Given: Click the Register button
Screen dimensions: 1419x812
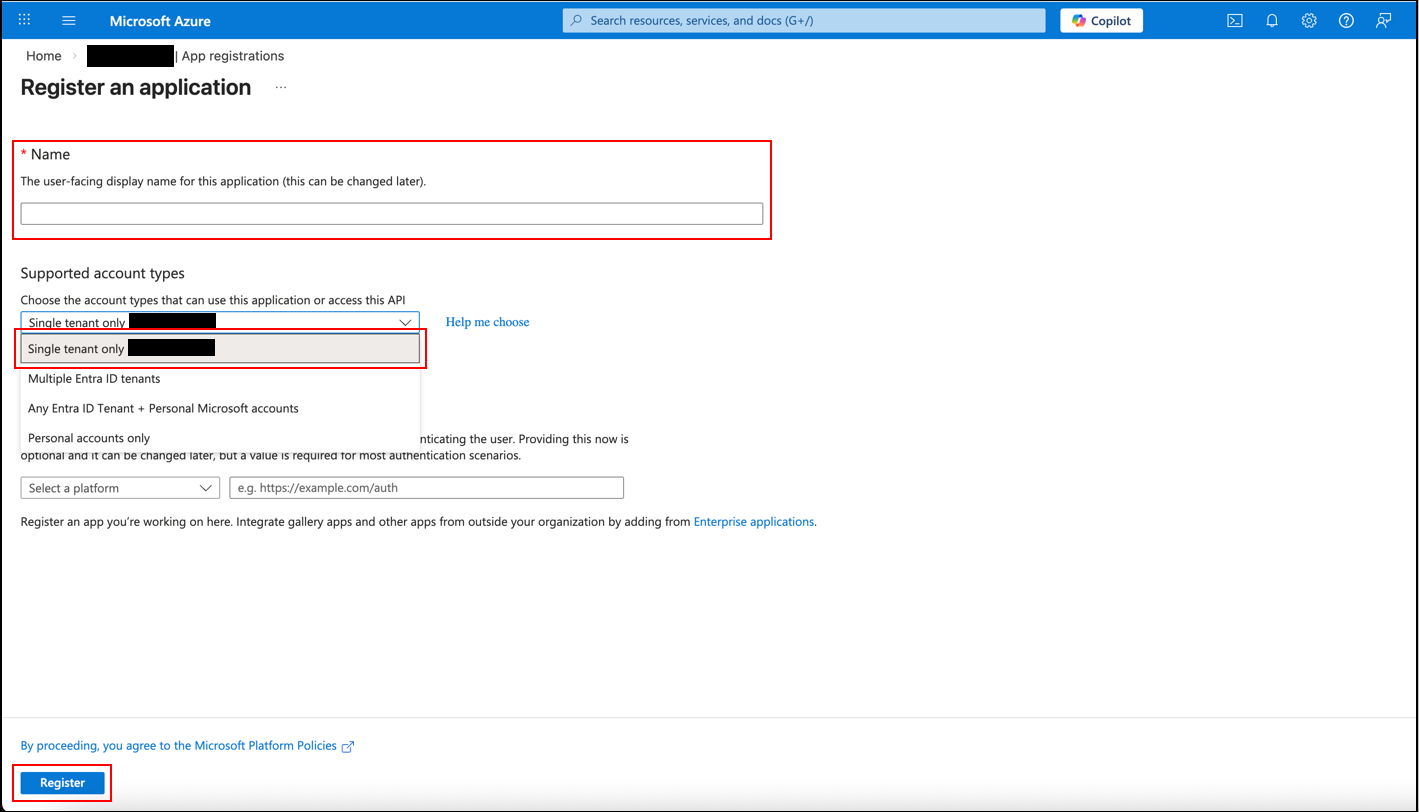Looking at the screenshot, I should pyautogui.click(x=63, y=783).
